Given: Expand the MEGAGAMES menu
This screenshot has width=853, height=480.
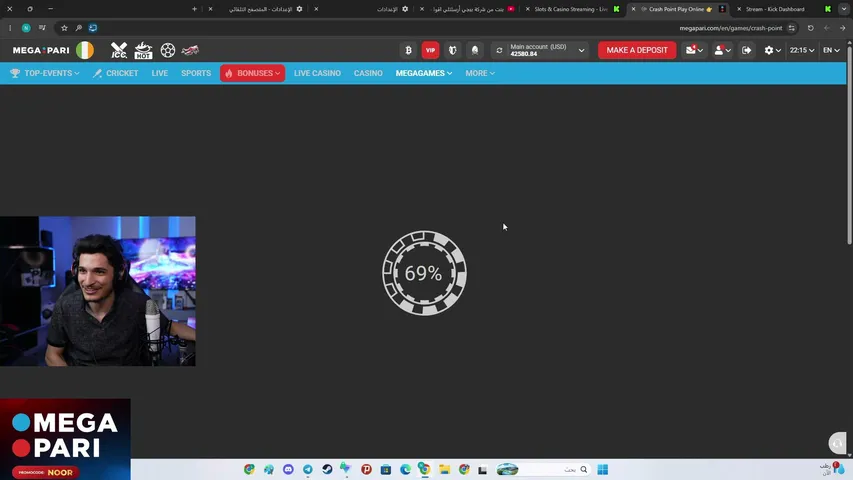Looking at the screenshot, I should [x=424, y=73].
